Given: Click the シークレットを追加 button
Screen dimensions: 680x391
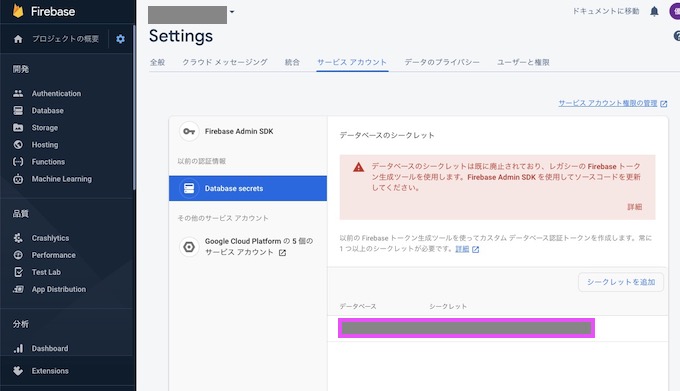Looking at the screenshot, I should [621, 282].
